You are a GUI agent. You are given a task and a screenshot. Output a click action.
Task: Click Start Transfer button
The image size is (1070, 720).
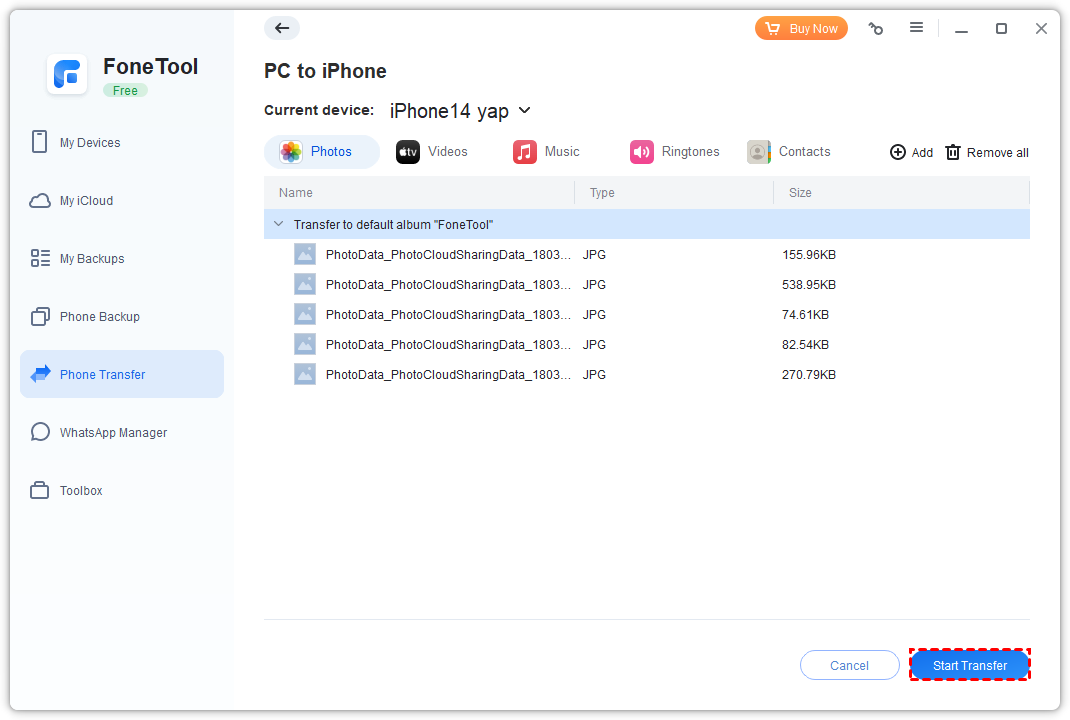[x=969, y=665]
